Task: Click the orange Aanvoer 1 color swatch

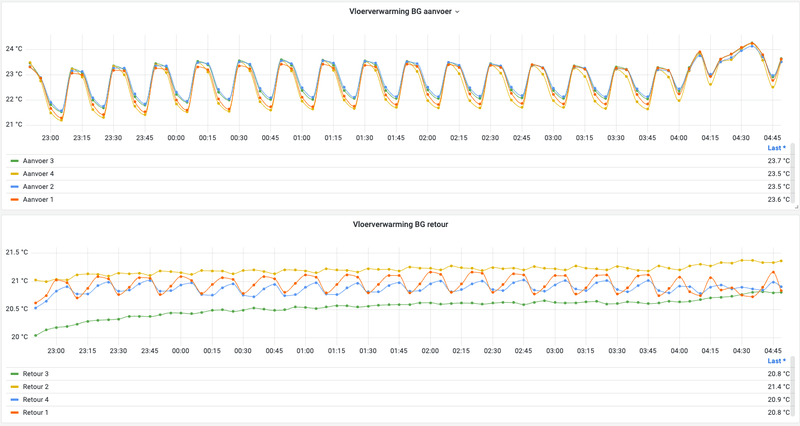Action: point(15,199)
